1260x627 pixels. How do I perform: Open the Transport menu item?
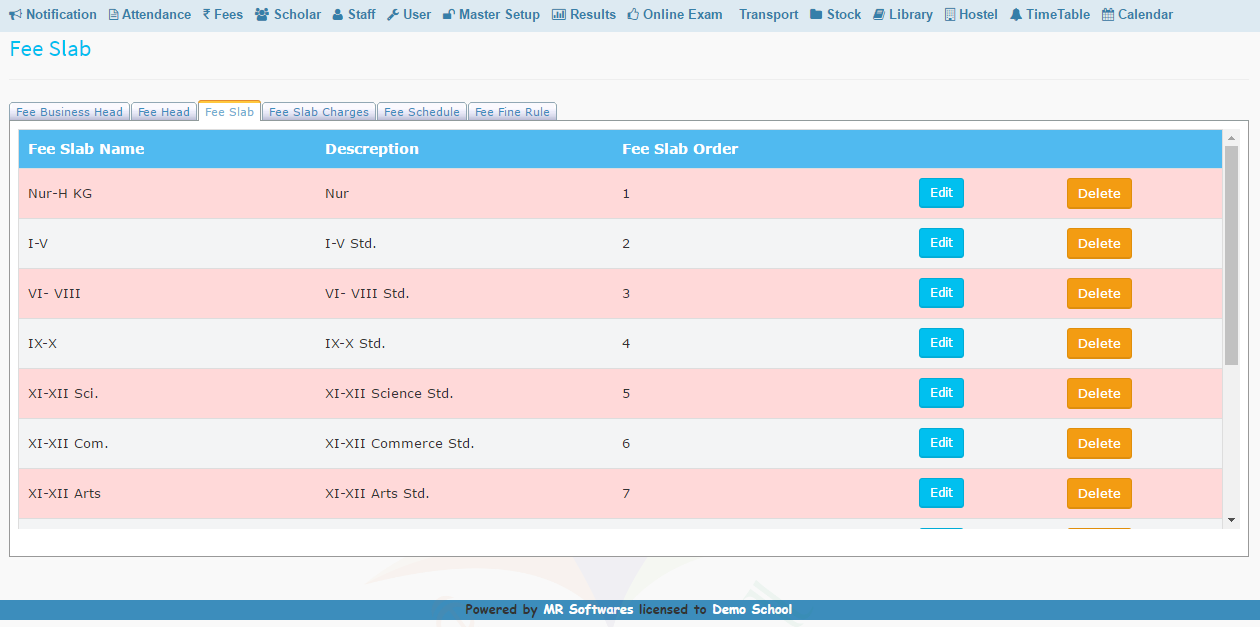click(768, 15)
